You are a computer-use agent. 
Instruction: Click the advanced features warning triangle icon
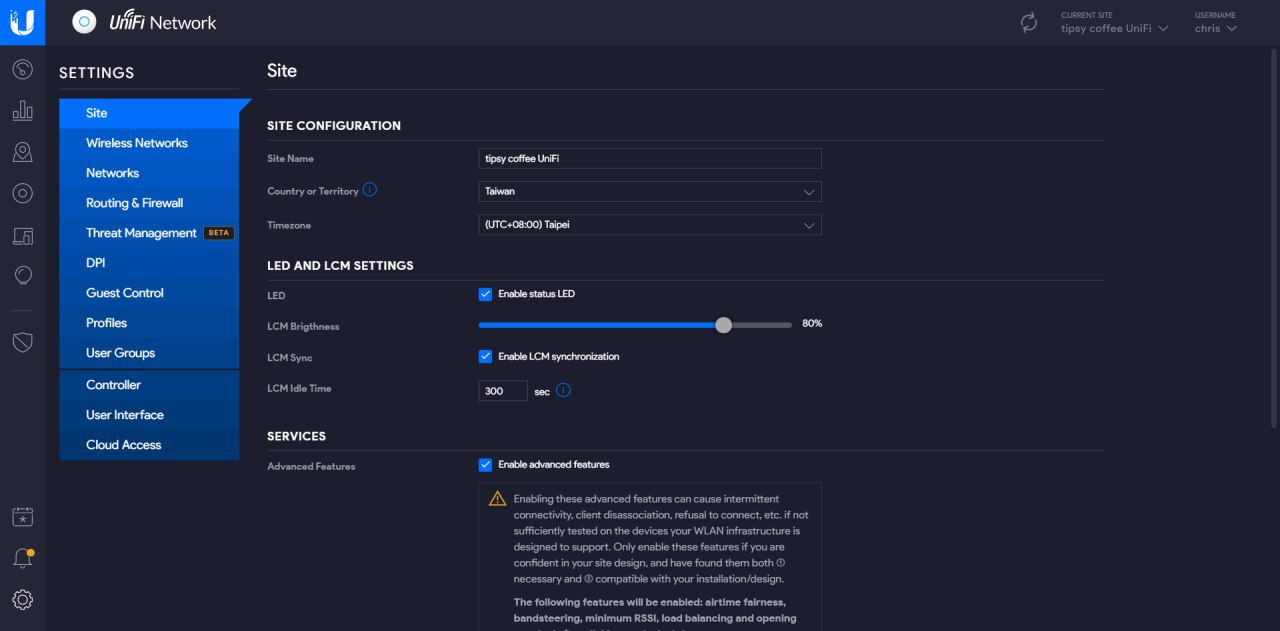tap(497, 498)
